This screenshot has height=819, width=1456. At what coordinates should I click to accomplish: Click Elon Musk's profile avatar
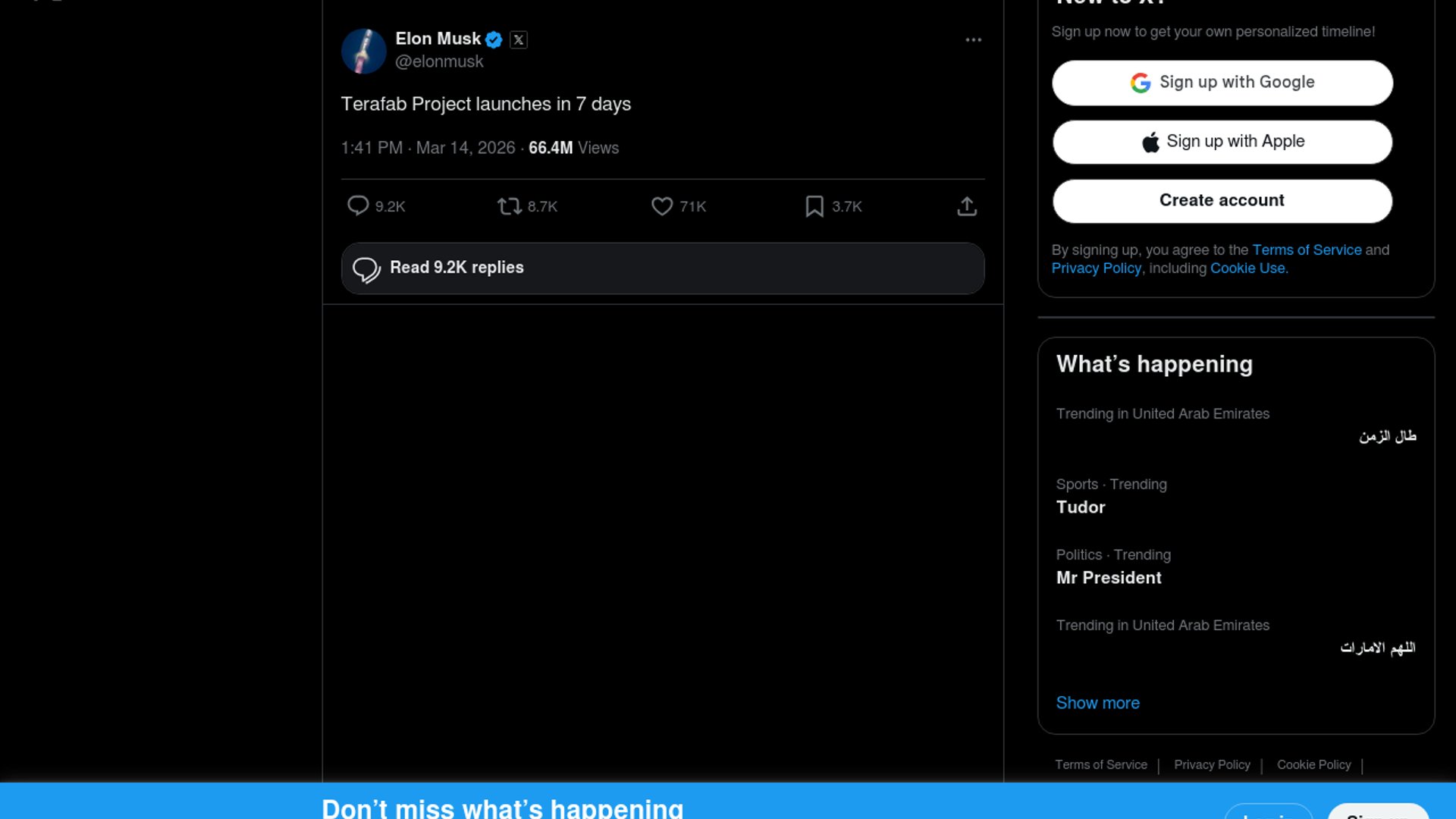tap(364, 51)
